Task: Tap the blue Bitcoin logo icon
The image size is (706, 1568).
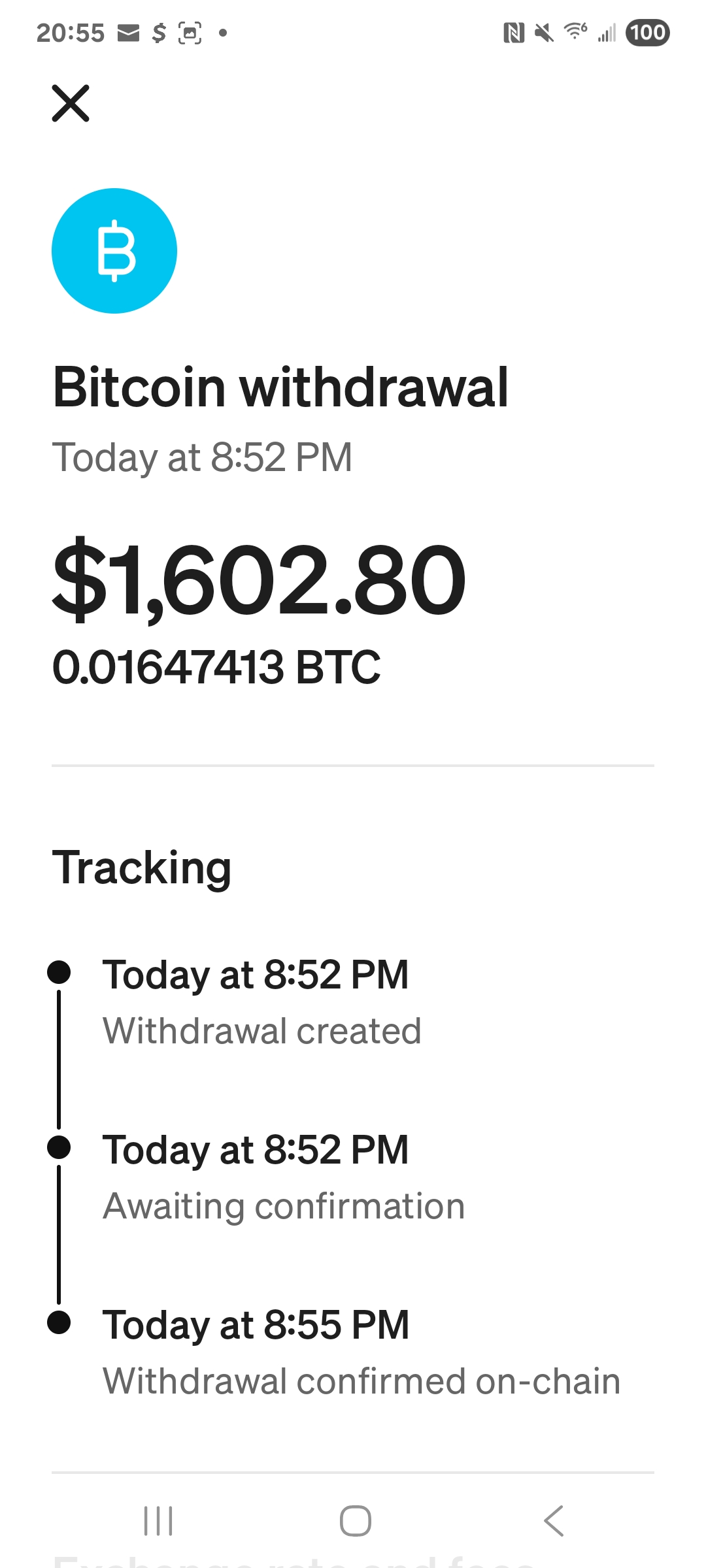Action: [114, 251]
